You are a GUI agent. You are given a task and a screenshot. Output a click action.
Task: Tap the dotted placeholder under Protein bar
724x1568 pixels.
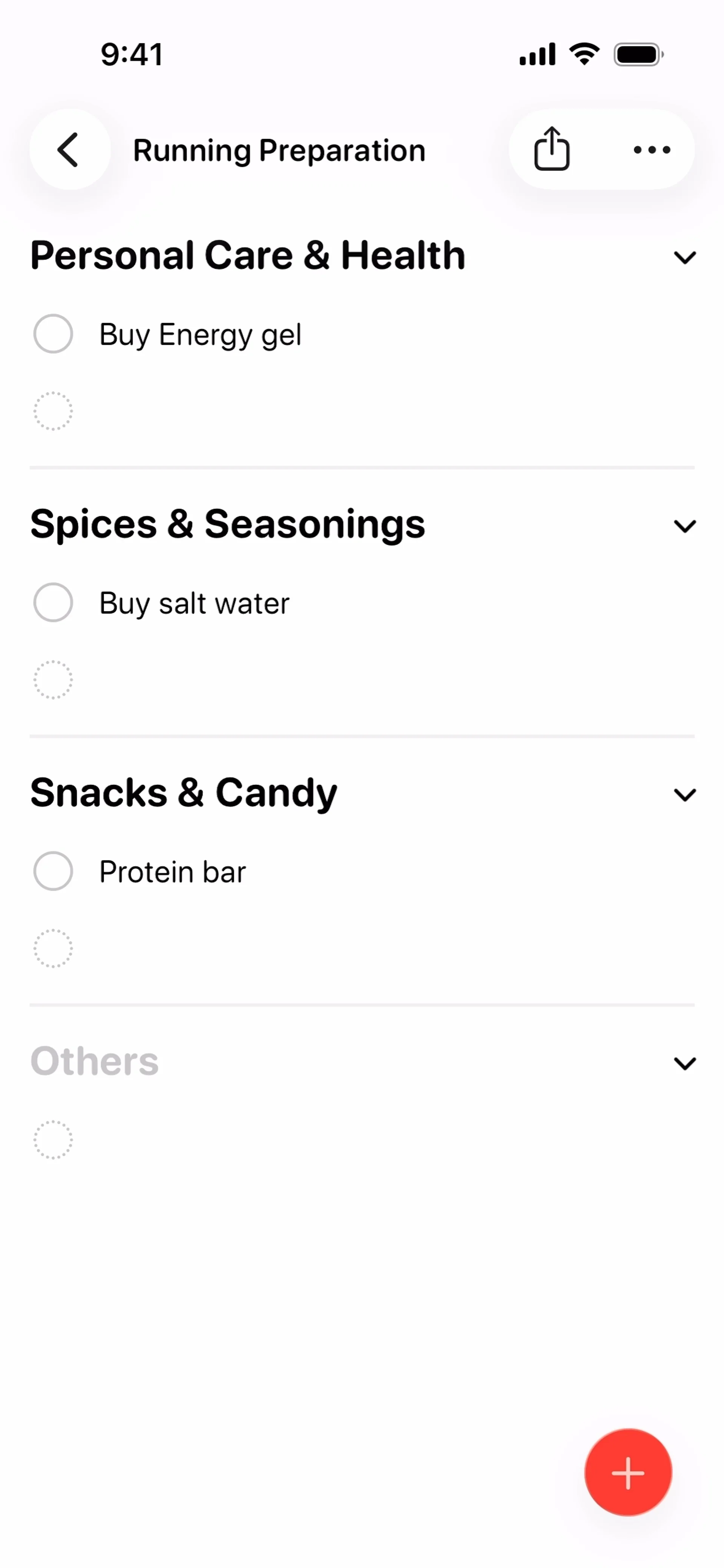click(x=53, y=948)
